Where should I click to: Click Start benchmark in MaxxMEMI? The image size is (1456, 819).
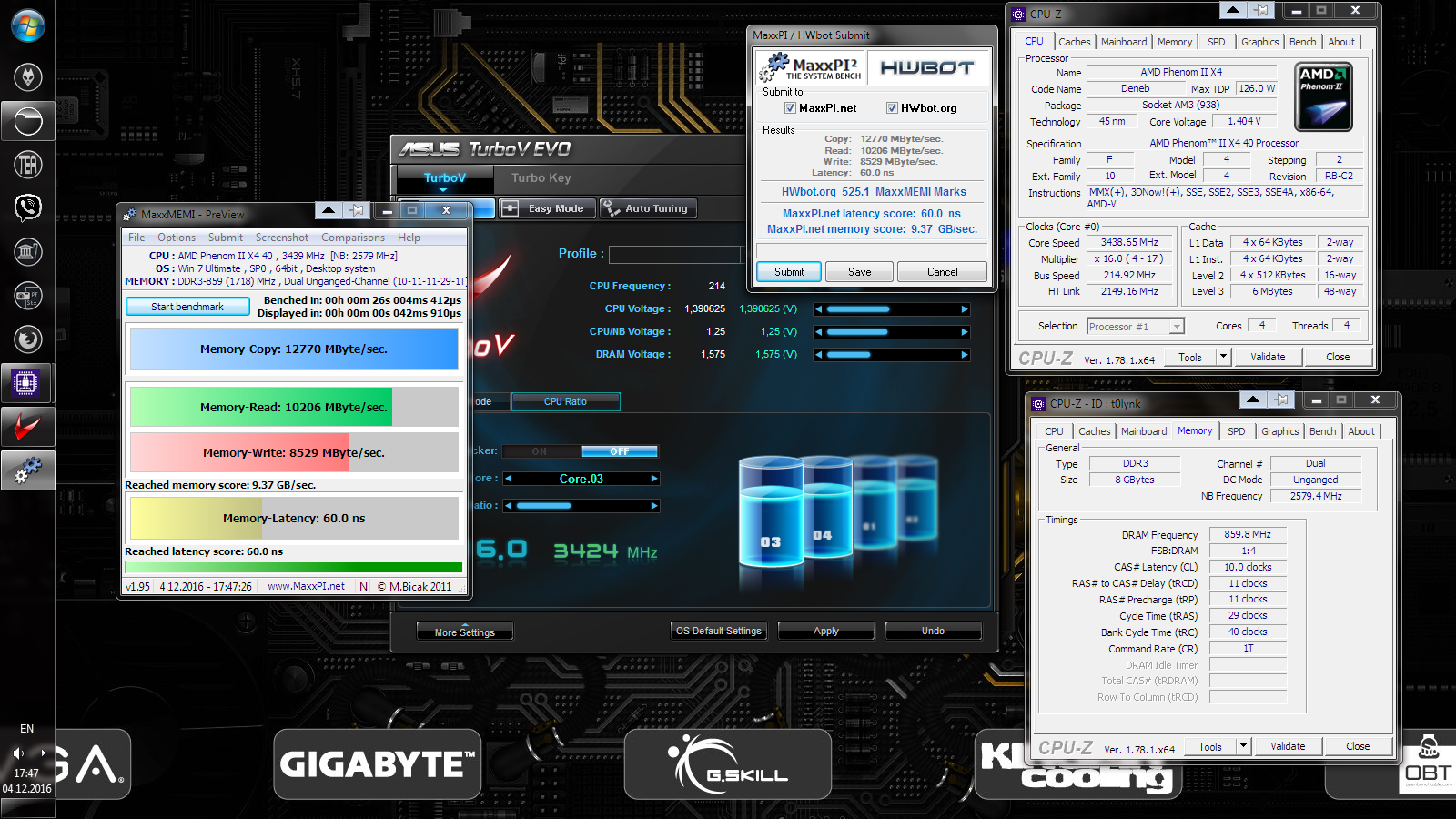(x=187, y=307)
